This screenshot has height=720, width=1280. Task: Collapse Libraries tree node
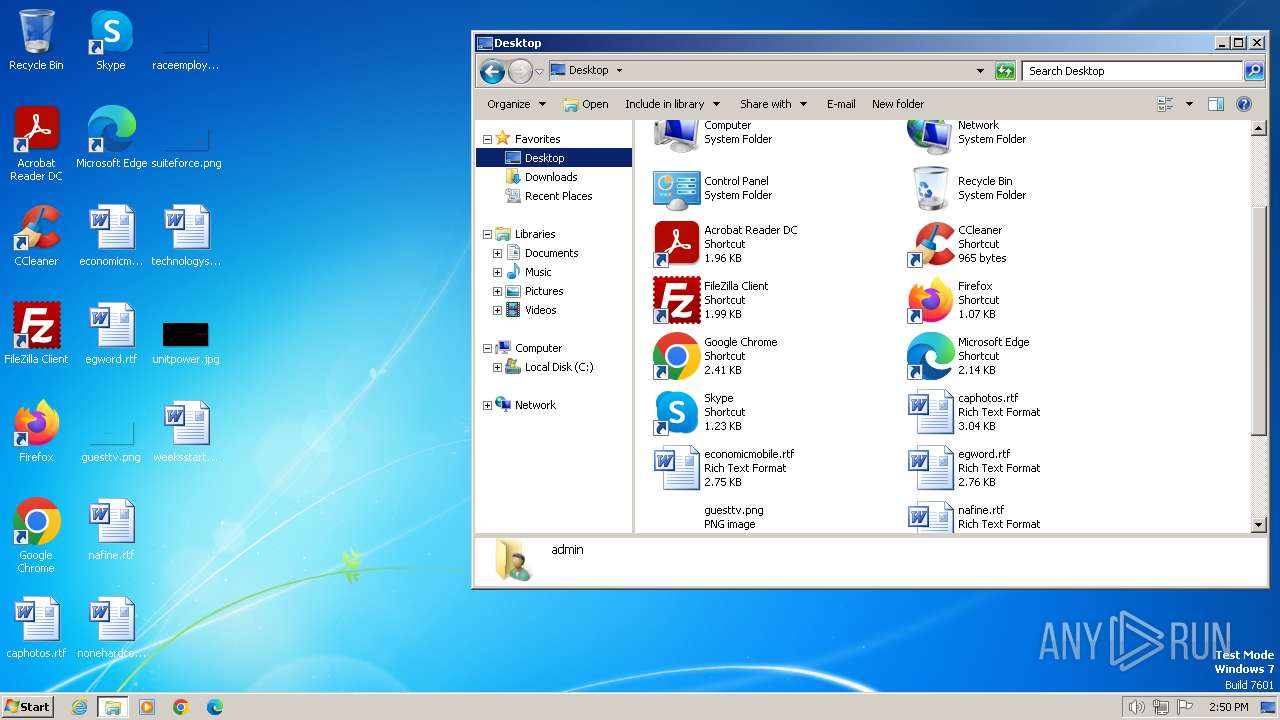point(487,234)
